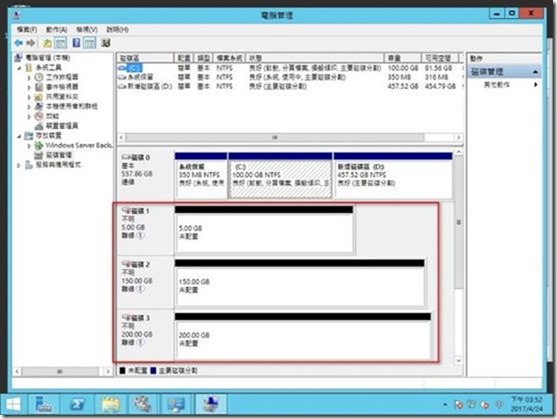Go up one level with folder icon
557x419 pixels.
coord(47,43)
